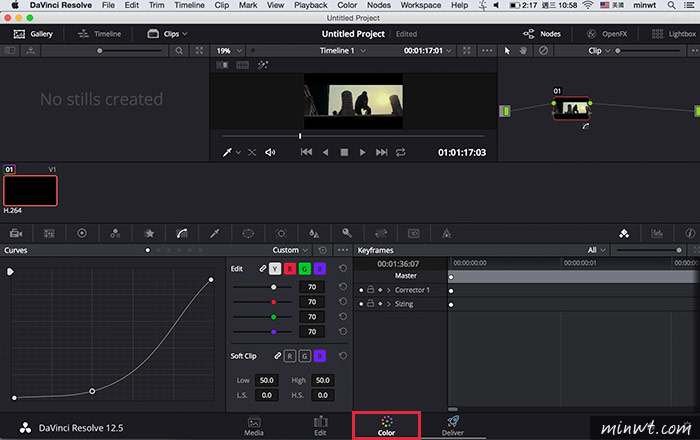Image resolution: width=700 pixels, height=440 pixels.
Task: Open the Tracker palette icon
Action: pos(281,233)
